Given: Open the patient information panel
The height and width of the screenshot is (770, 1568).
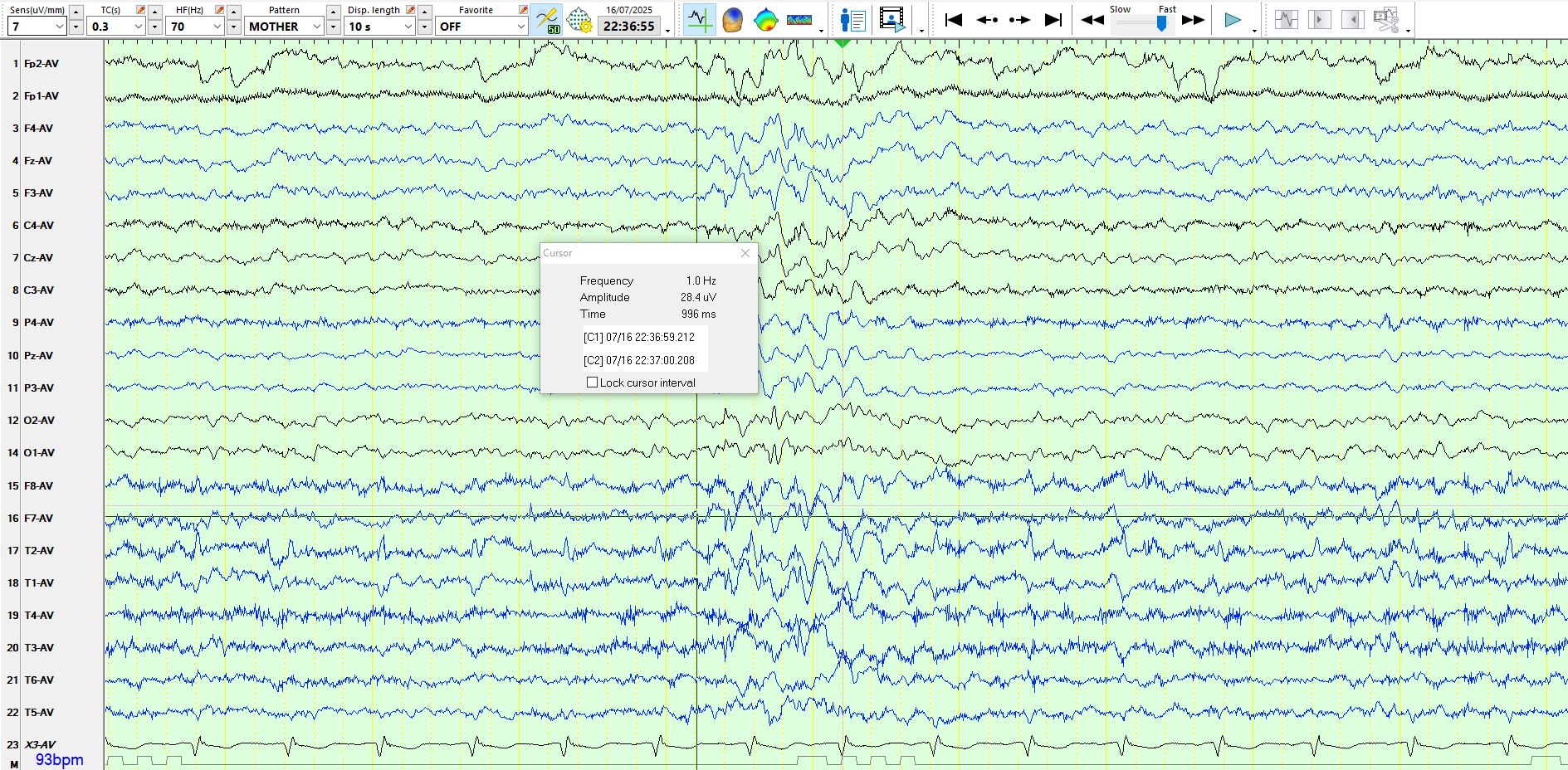Looking at the screenshot, I should click(x=852, y=20).
